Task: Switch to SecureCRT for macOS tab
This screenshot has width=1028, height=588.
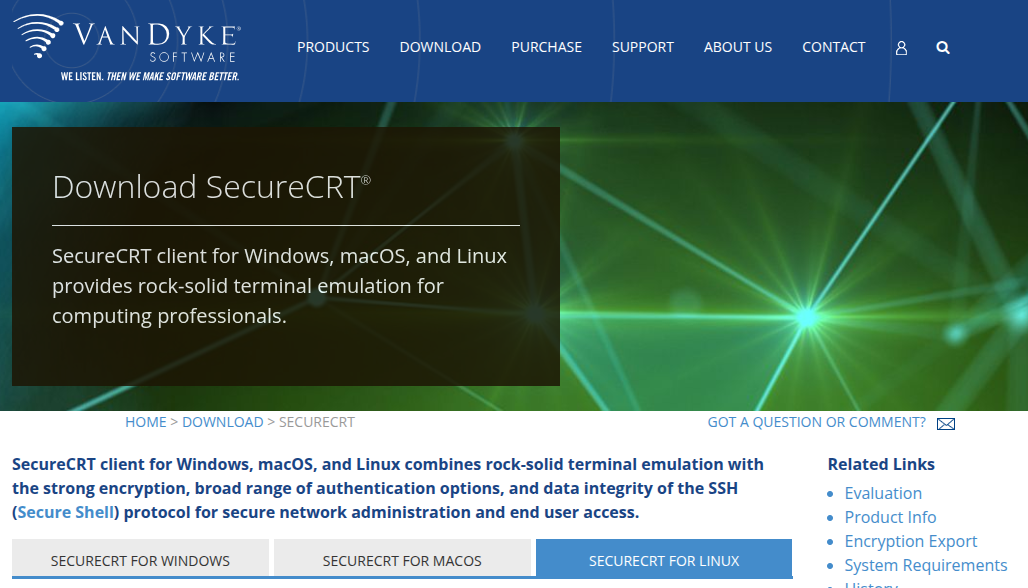Action: coord(402,561)
